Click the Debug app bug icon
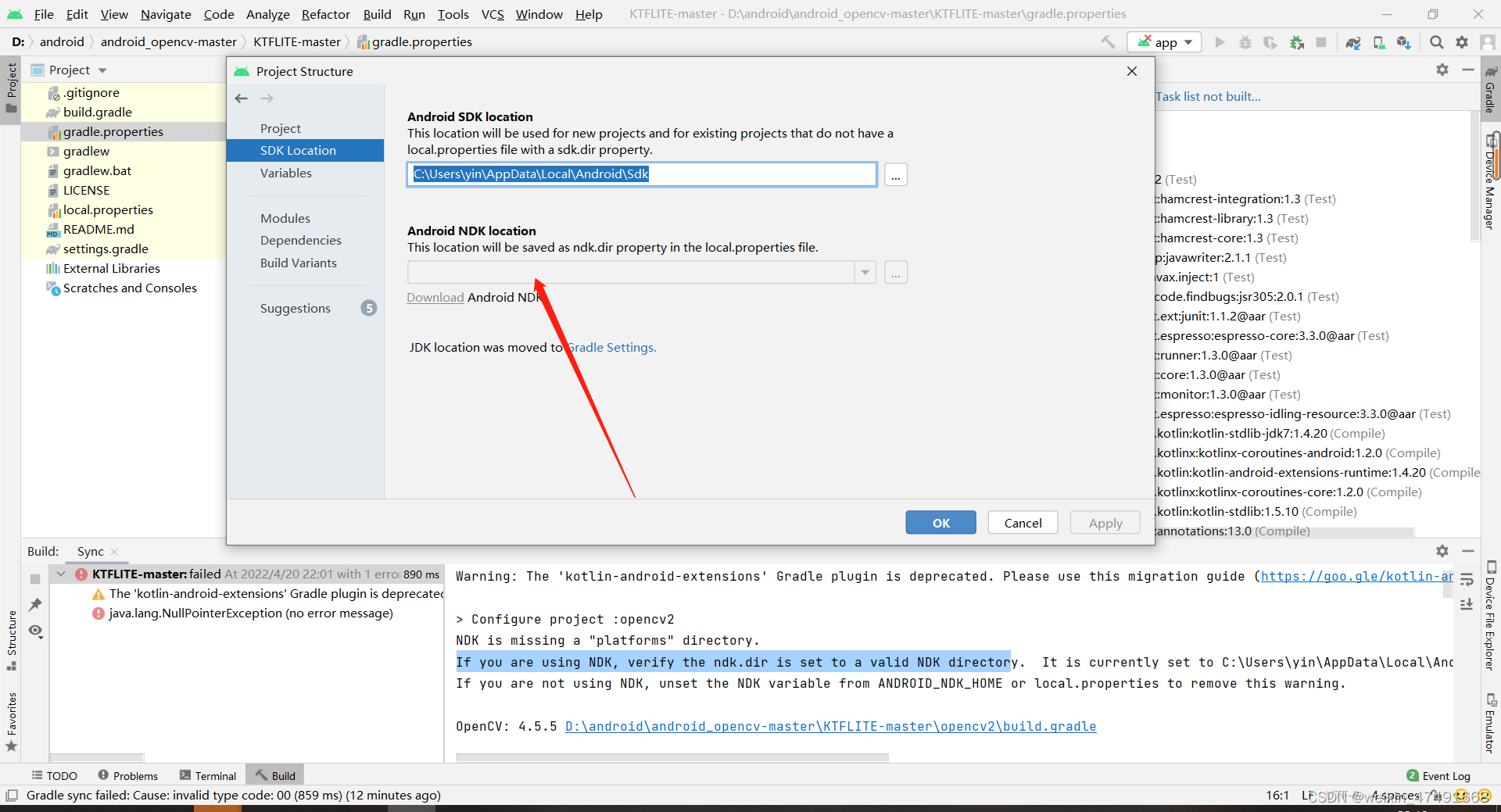This screenshot has width=1501, height=812. (1245, 42)
